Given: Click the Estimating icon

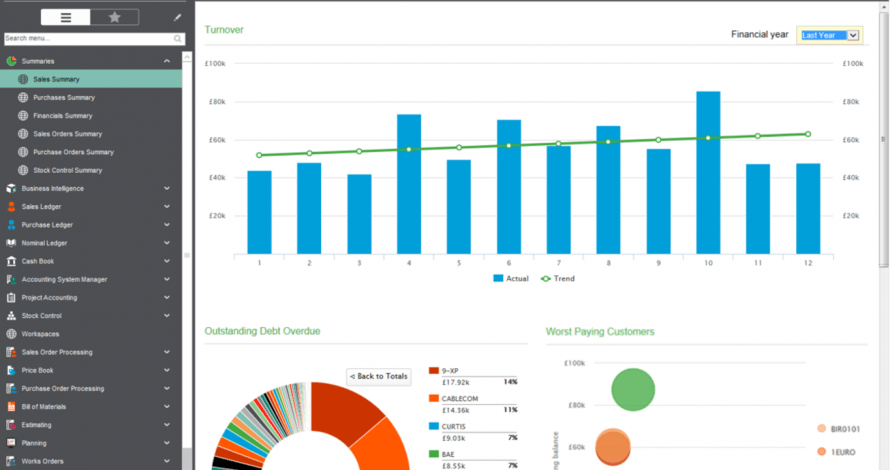Looking at the screenshot, I should click(x=11, y=425).
